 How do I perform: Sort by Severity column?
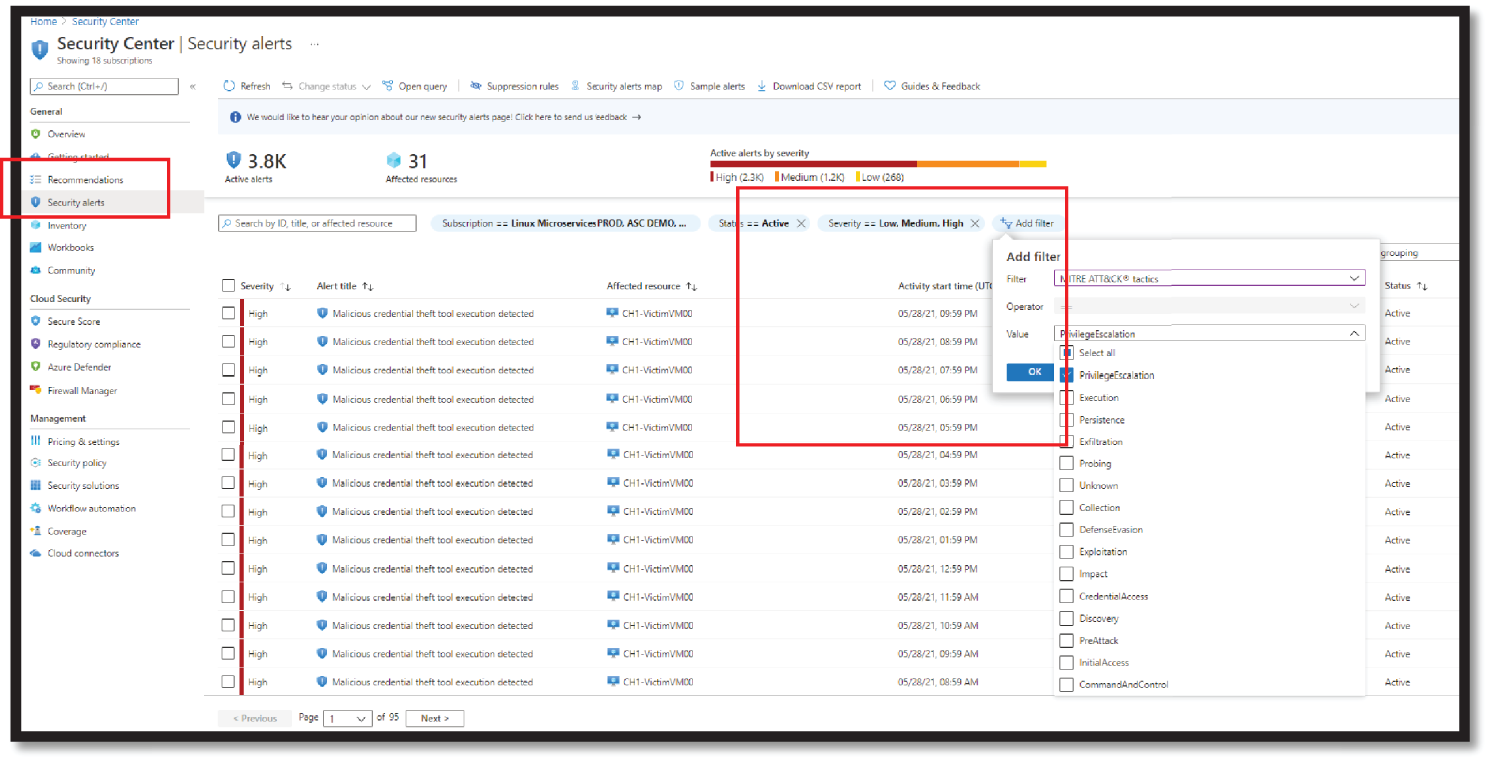coord(265,287)
